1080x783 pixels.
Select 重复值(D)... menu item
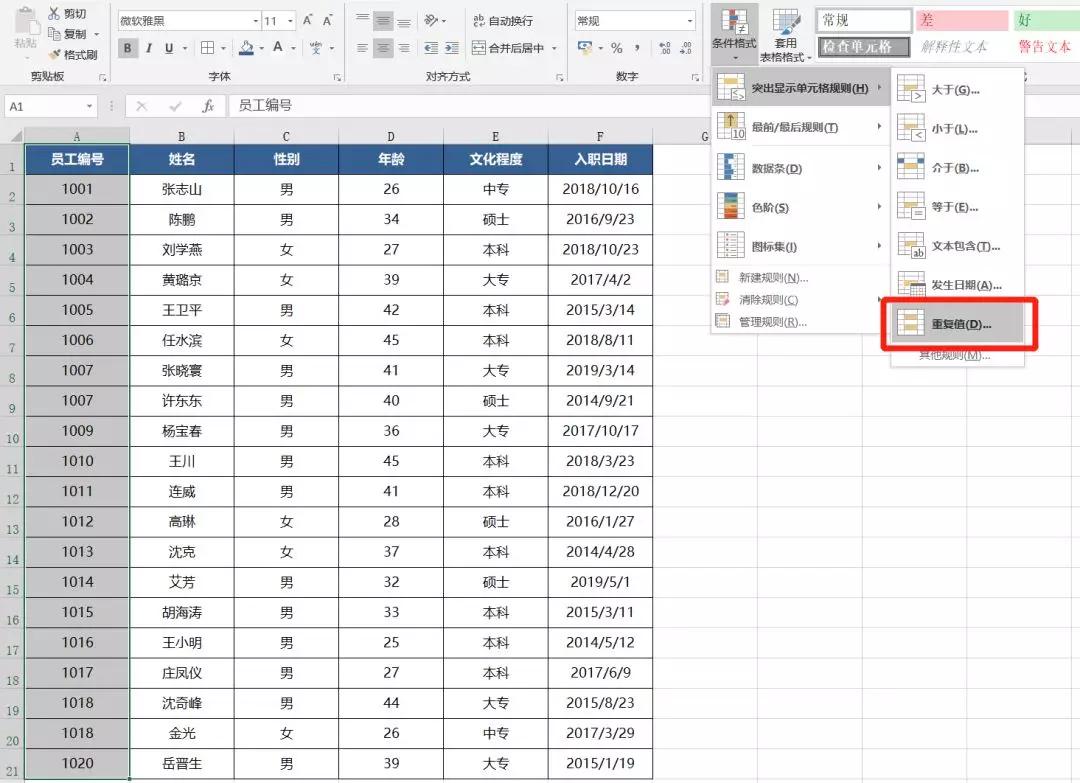[x=957, y=324]
